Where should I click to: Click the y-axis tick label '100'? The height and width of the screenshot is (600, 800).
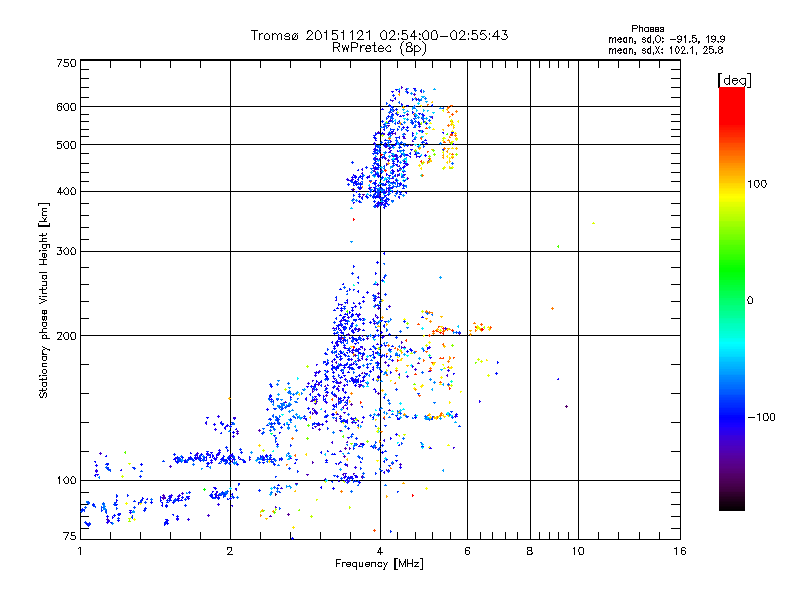(x=66, y=480)
